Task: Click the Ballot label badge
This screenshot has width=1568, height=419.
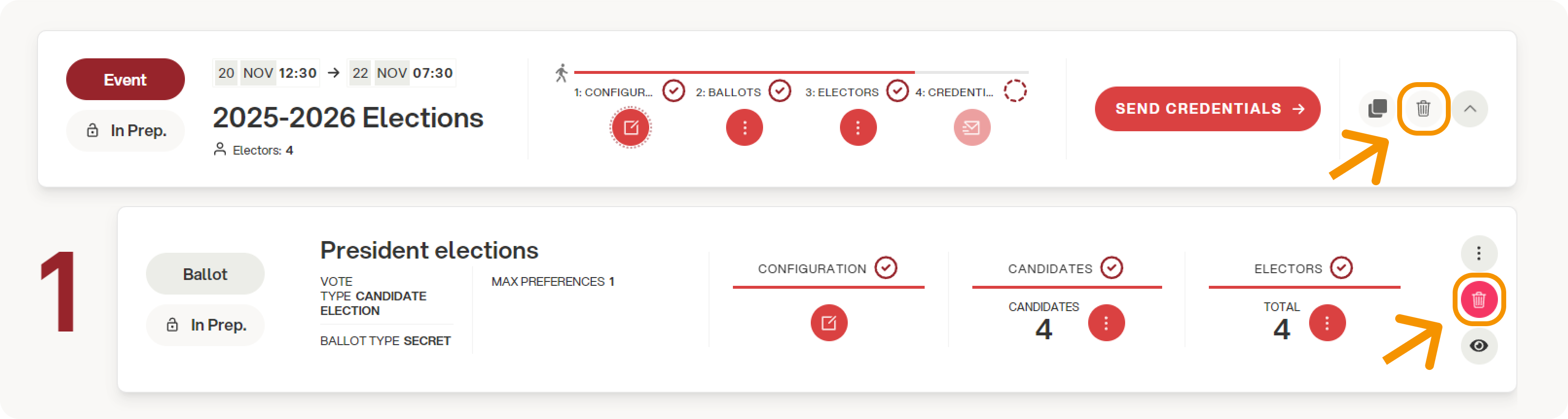Action: pos(205,274)
